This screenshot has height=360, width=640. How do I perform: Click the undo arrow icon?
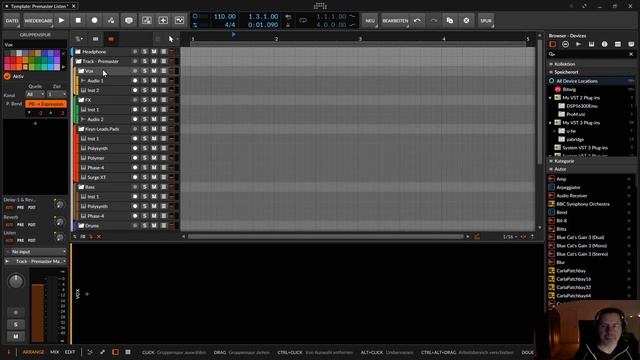coord(417,20)
